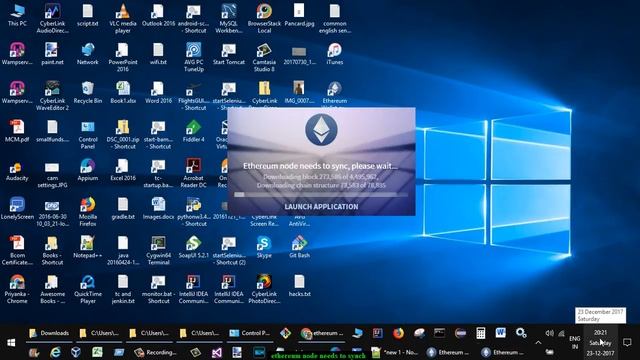Open Start Tomcat desktop shortcut
640x360 pixels.
point(229,54)
